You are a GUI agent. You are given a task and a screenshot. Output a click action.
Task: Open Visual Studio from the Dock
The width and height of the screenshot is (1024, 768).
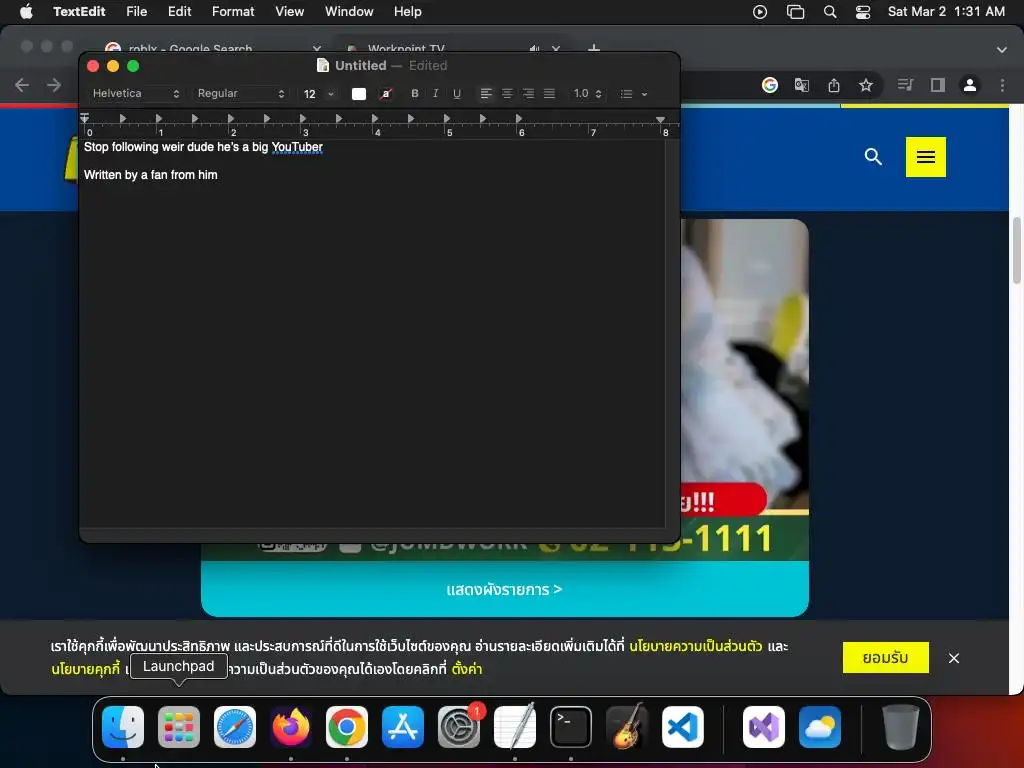[x=763, y=727]
